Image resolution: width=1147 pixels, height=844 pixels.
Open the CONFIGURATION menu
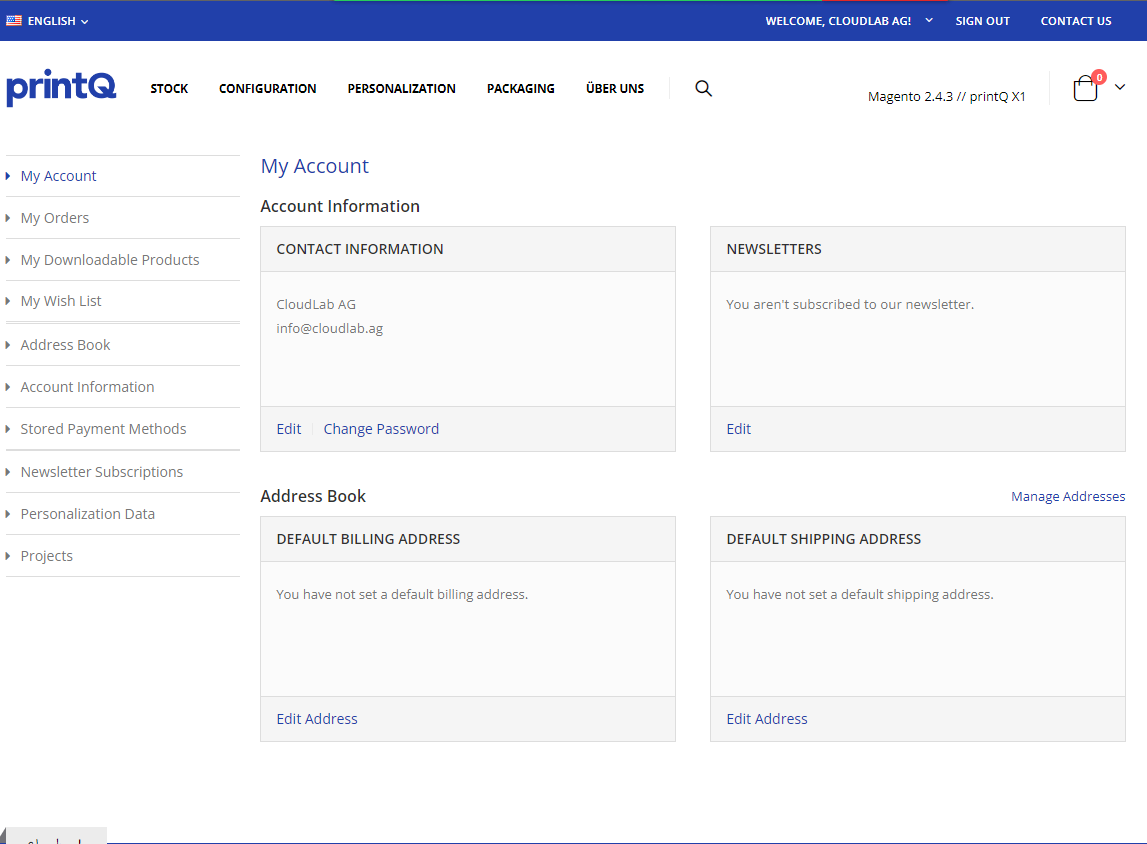(x=267, y=88)
